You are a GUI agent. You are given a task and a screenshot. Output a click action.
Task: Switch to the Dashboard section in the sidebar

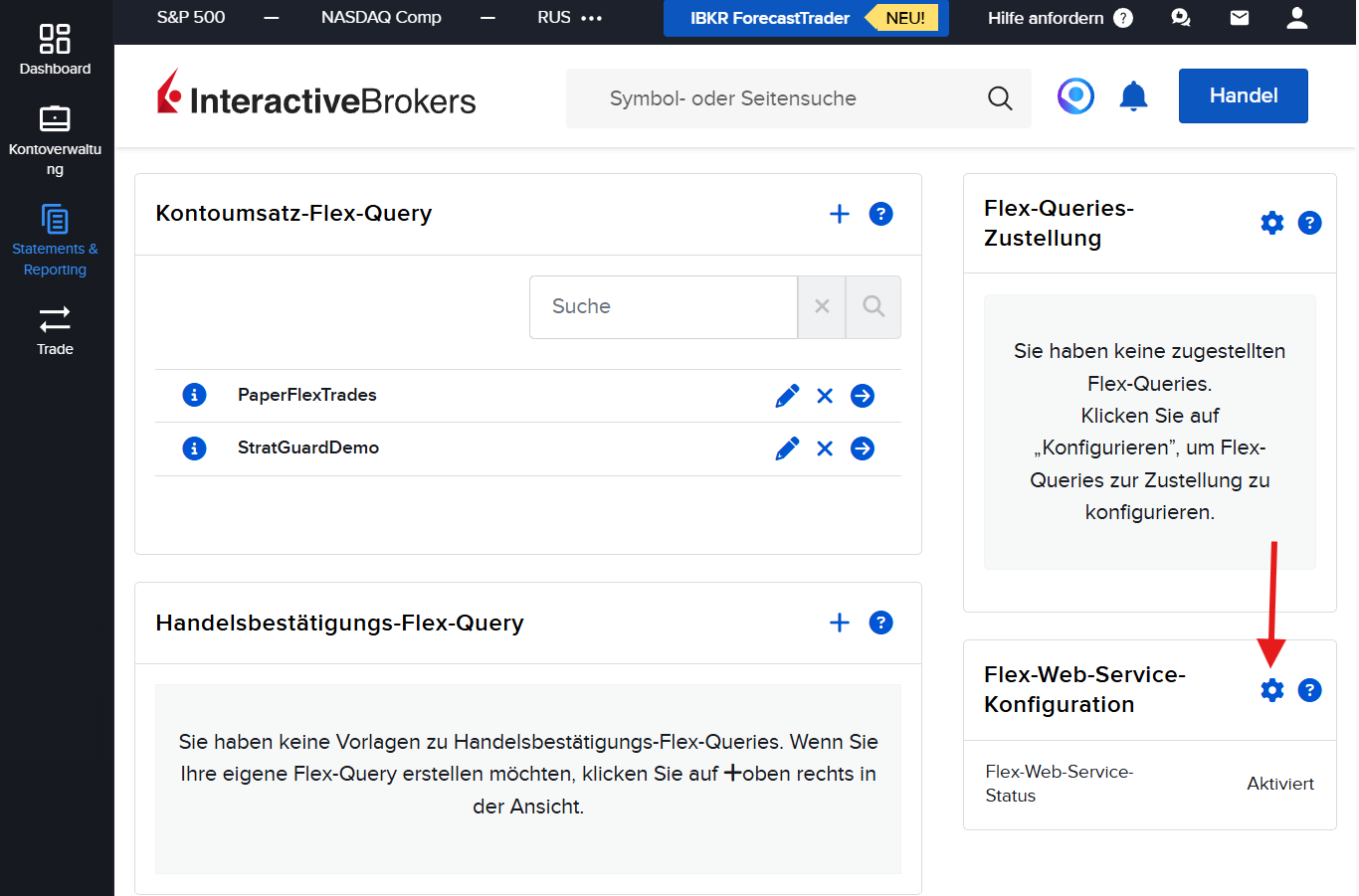tap(55, 47)
